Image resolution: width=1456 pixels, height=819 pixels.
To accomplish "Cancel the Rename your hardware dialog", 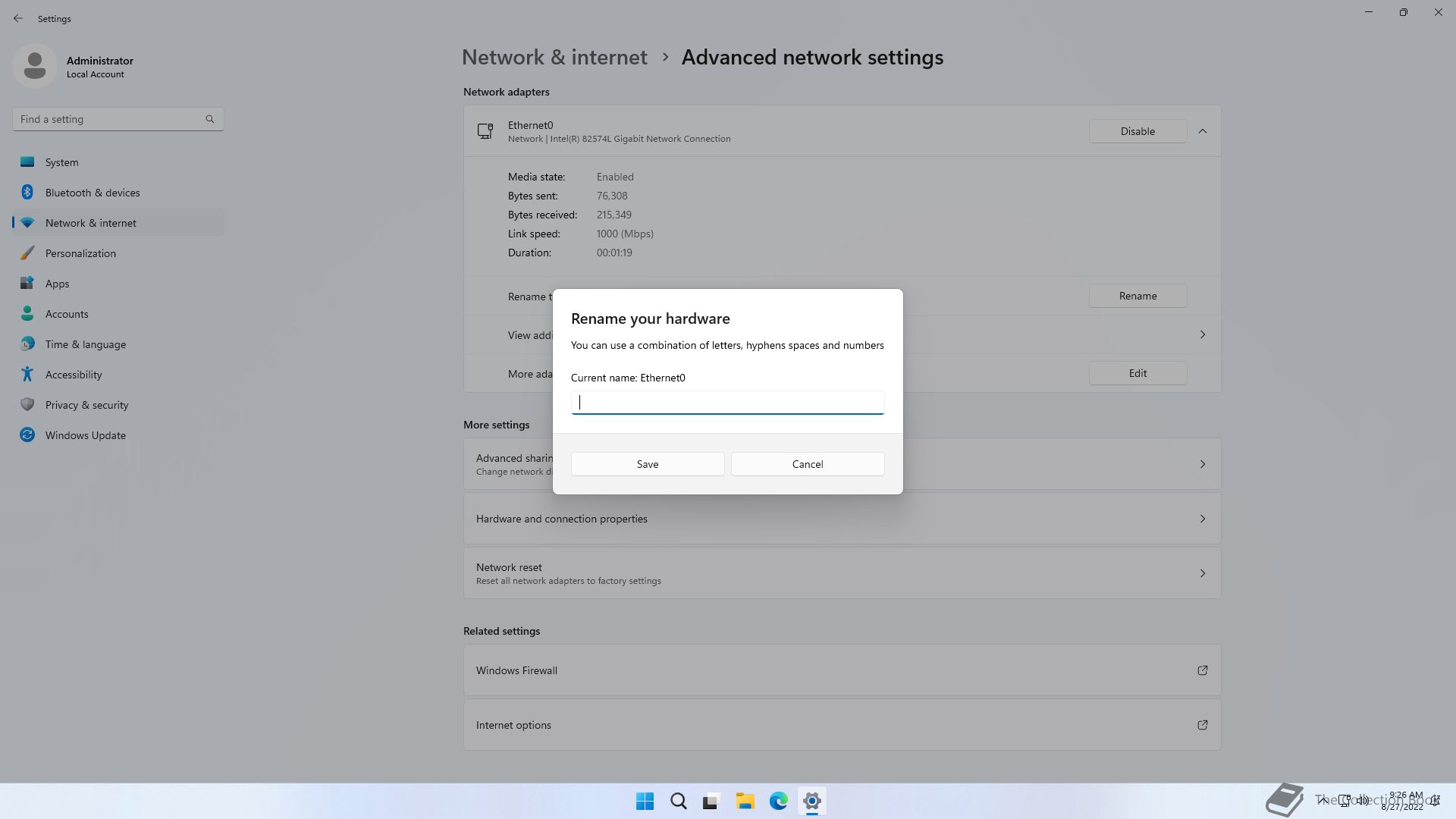I will [x=807, y=464].
